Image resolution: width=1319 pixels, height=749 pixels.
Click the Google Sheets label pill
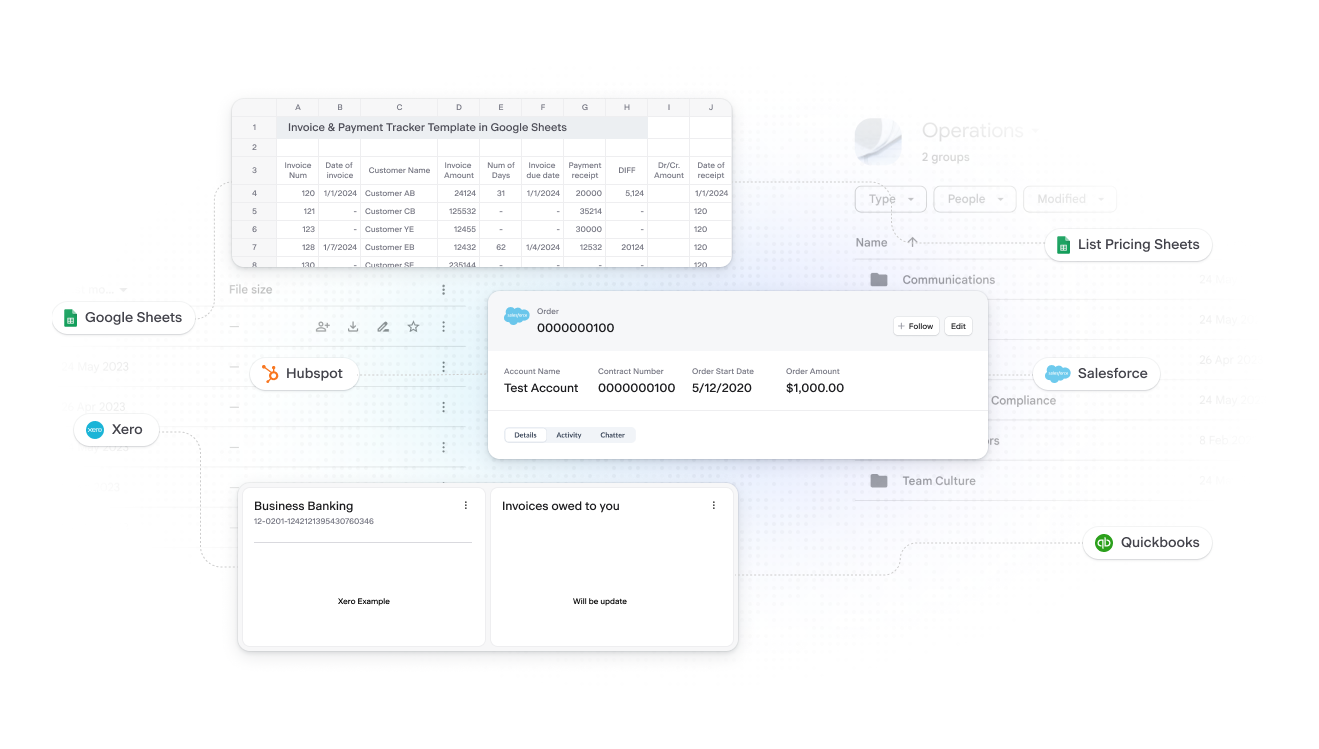[x=123, y=318]
